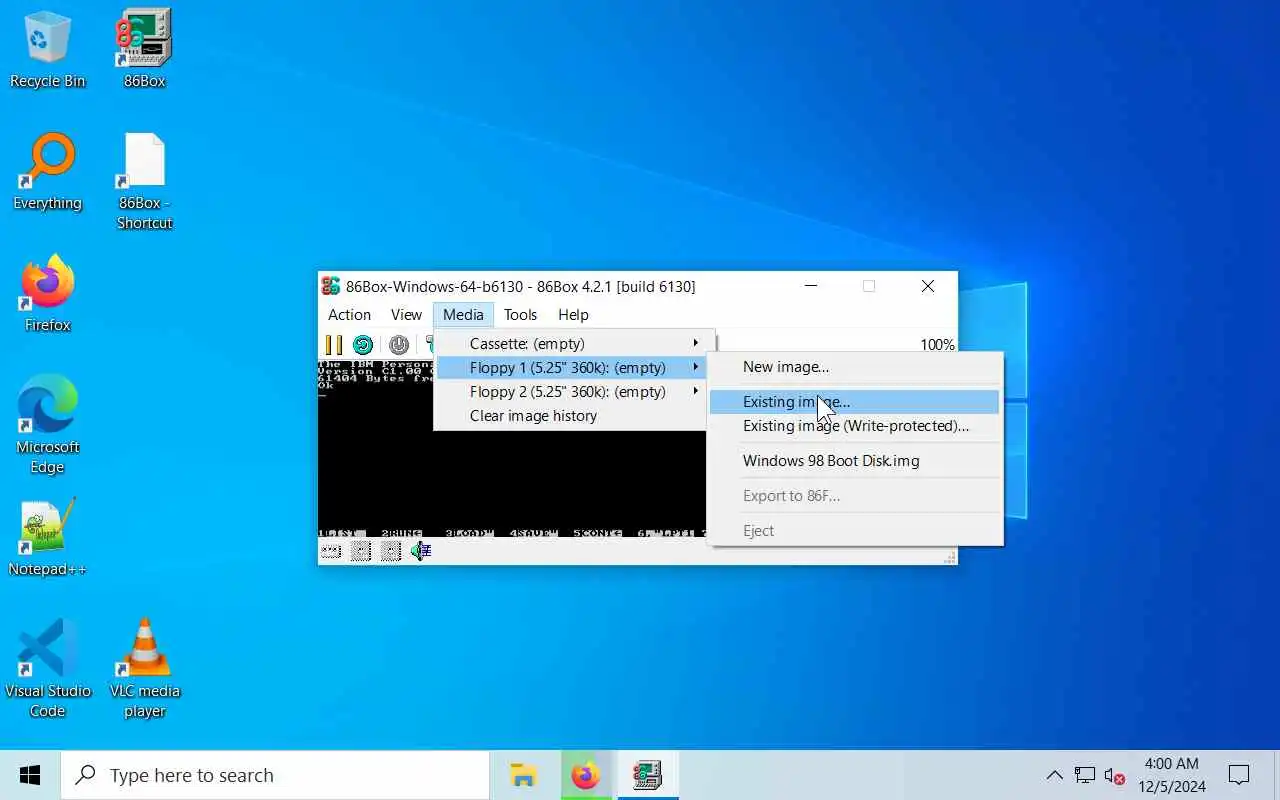Click the 86Box taskbar icon
Screen dimensions: 1280x800
pyautogui.click(x=648, y=775)
